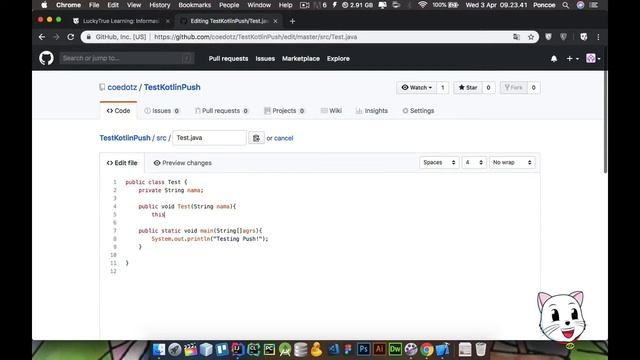
Task: Open Android Studio from the Dock
Action: click(x=285, y=349)
